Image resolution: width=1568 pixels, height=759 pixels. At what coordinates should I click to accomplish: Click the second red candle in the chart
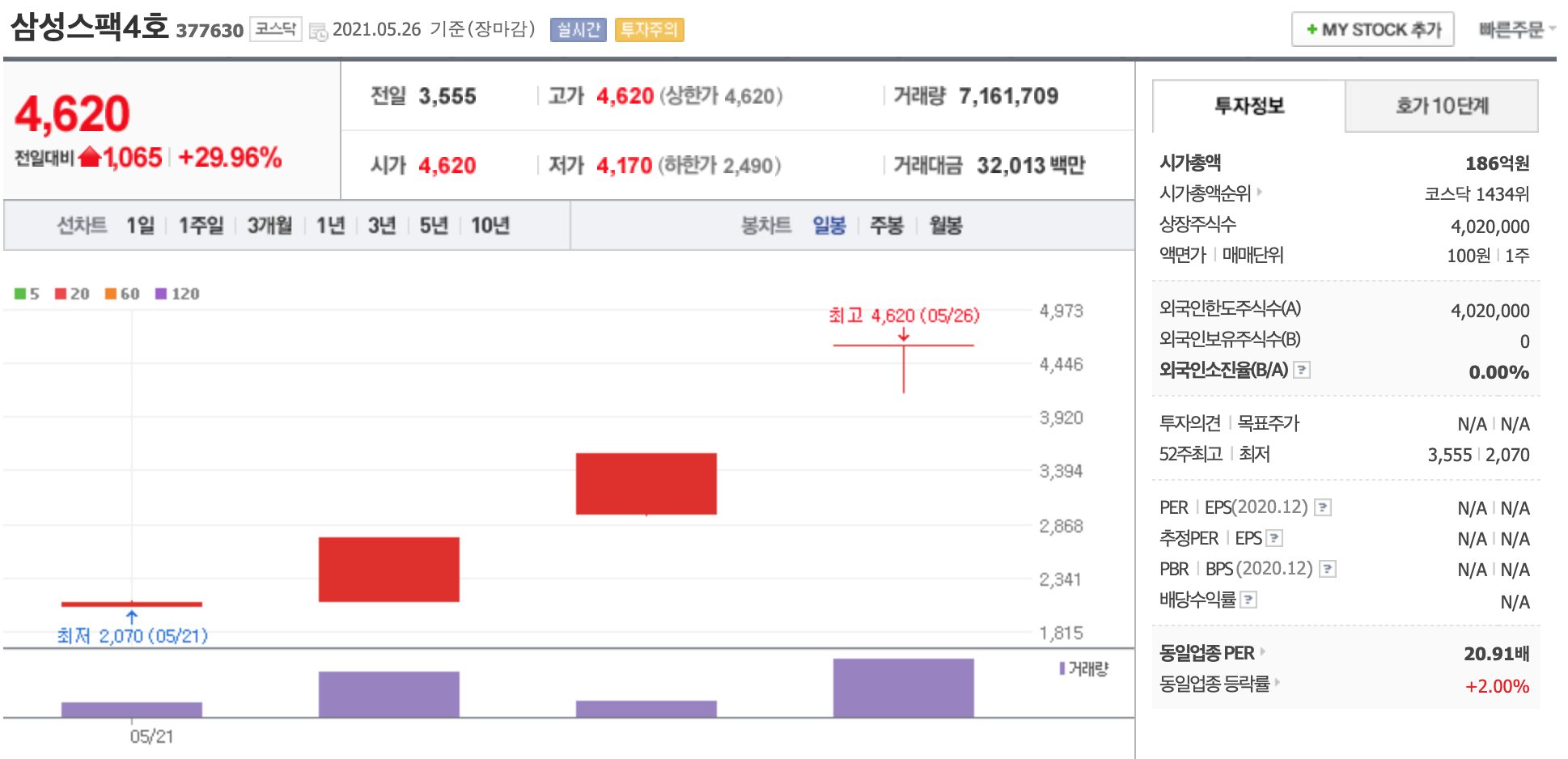coord(388,570)
